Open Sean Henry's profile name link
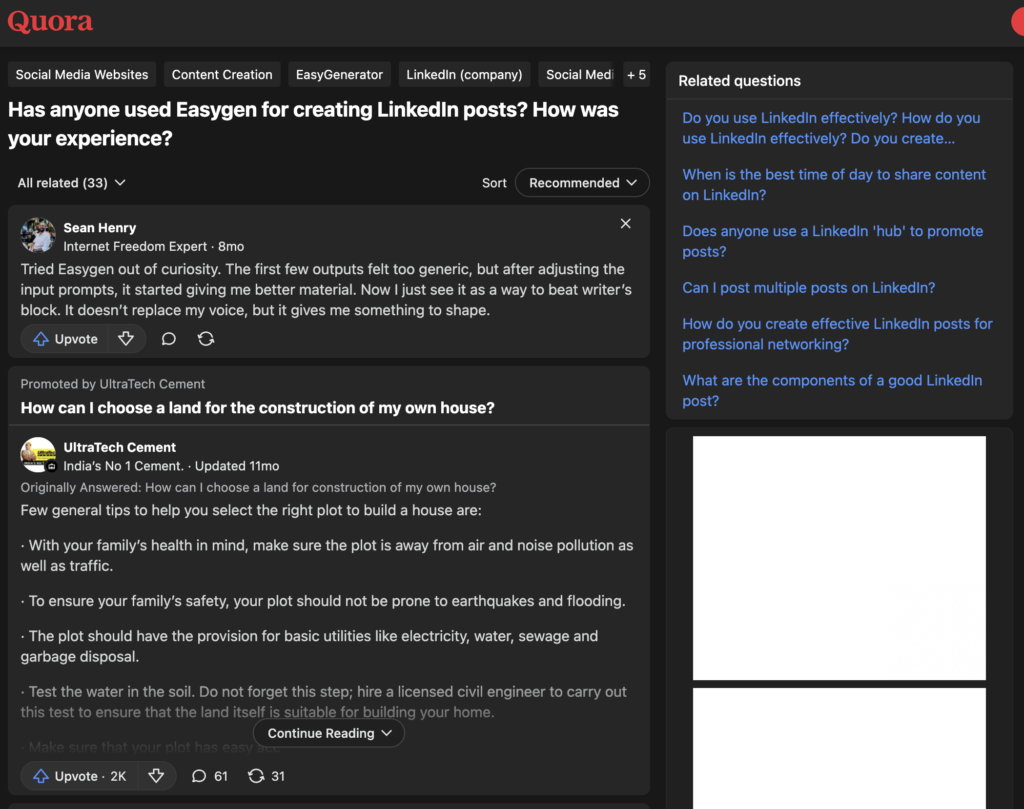Viewport: 1024px width, 809px height. (100, 228)
